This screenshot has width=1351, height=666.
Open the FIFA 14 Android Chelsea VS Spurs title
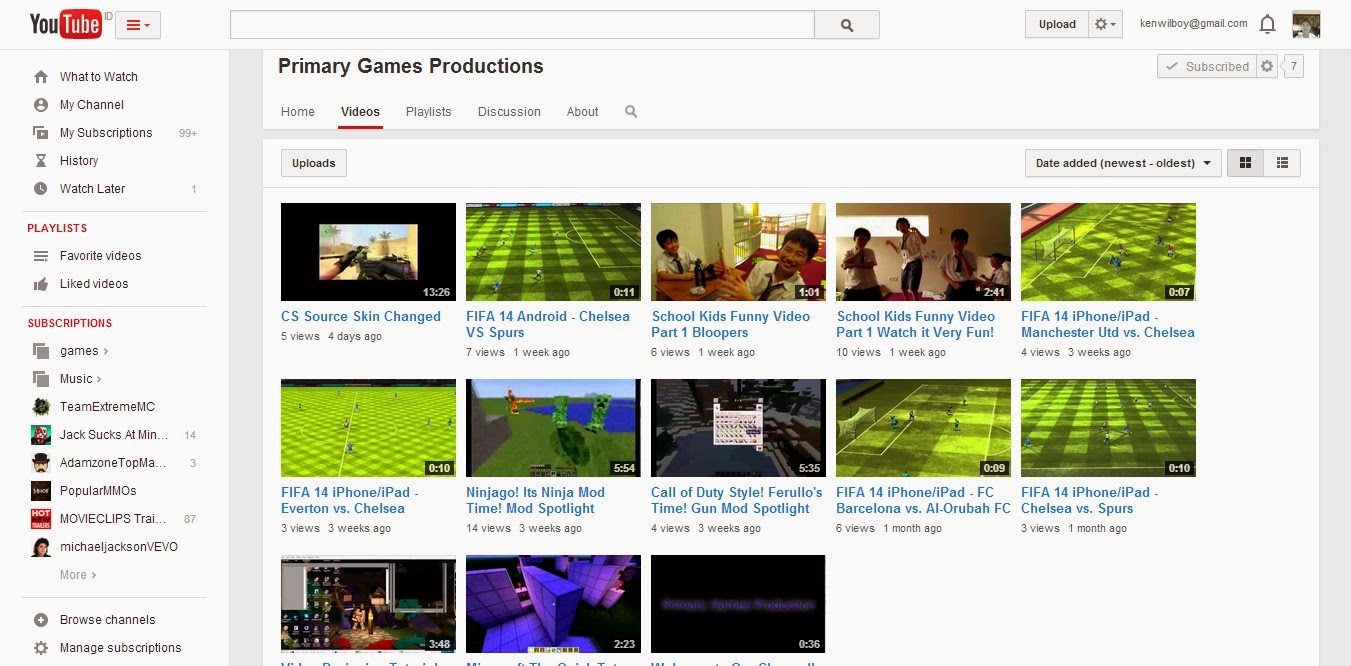(x=548, y=324)
